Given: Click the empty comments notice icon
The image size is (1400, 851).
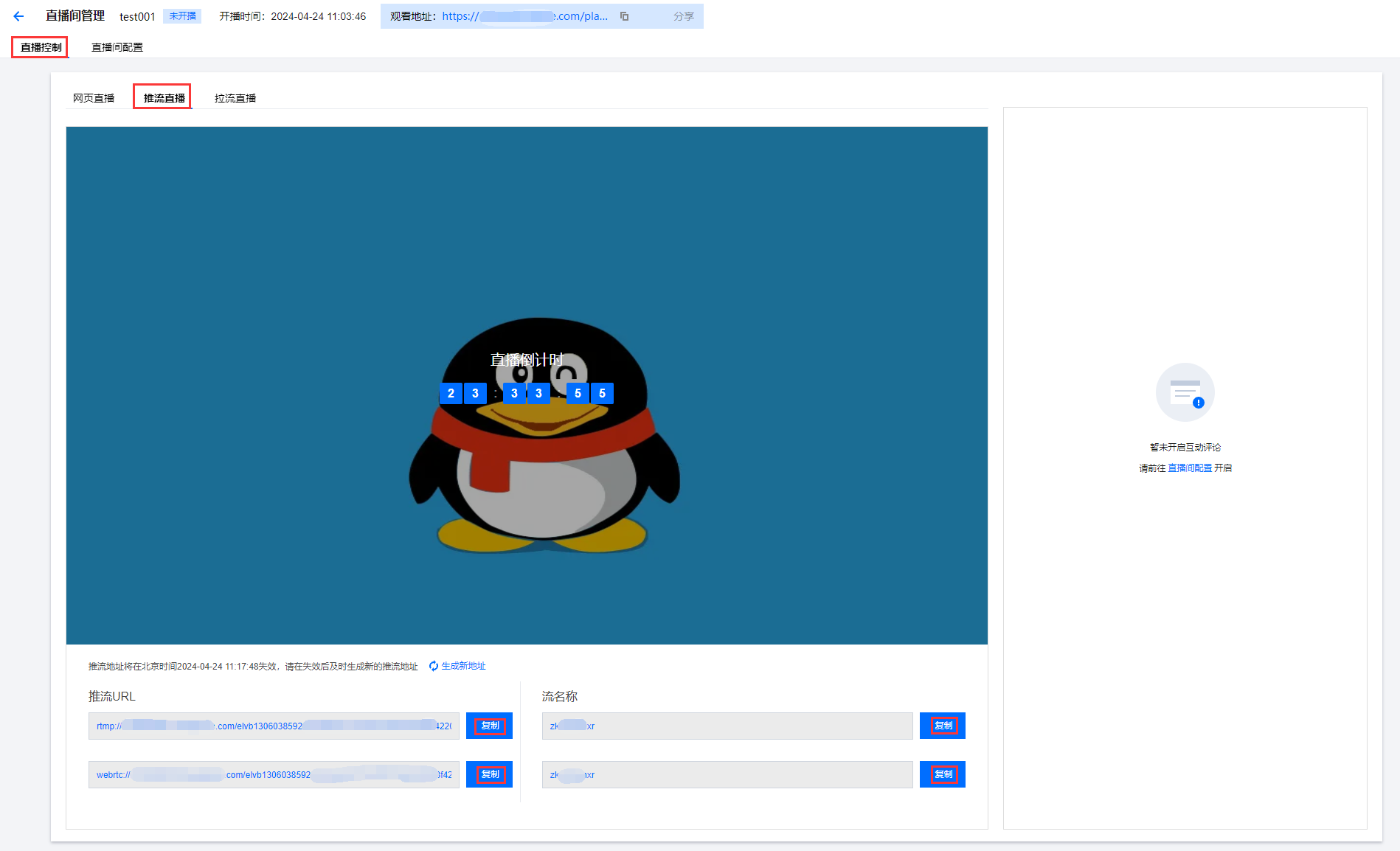Looking at the screenshot, I should coord(1185,392).
